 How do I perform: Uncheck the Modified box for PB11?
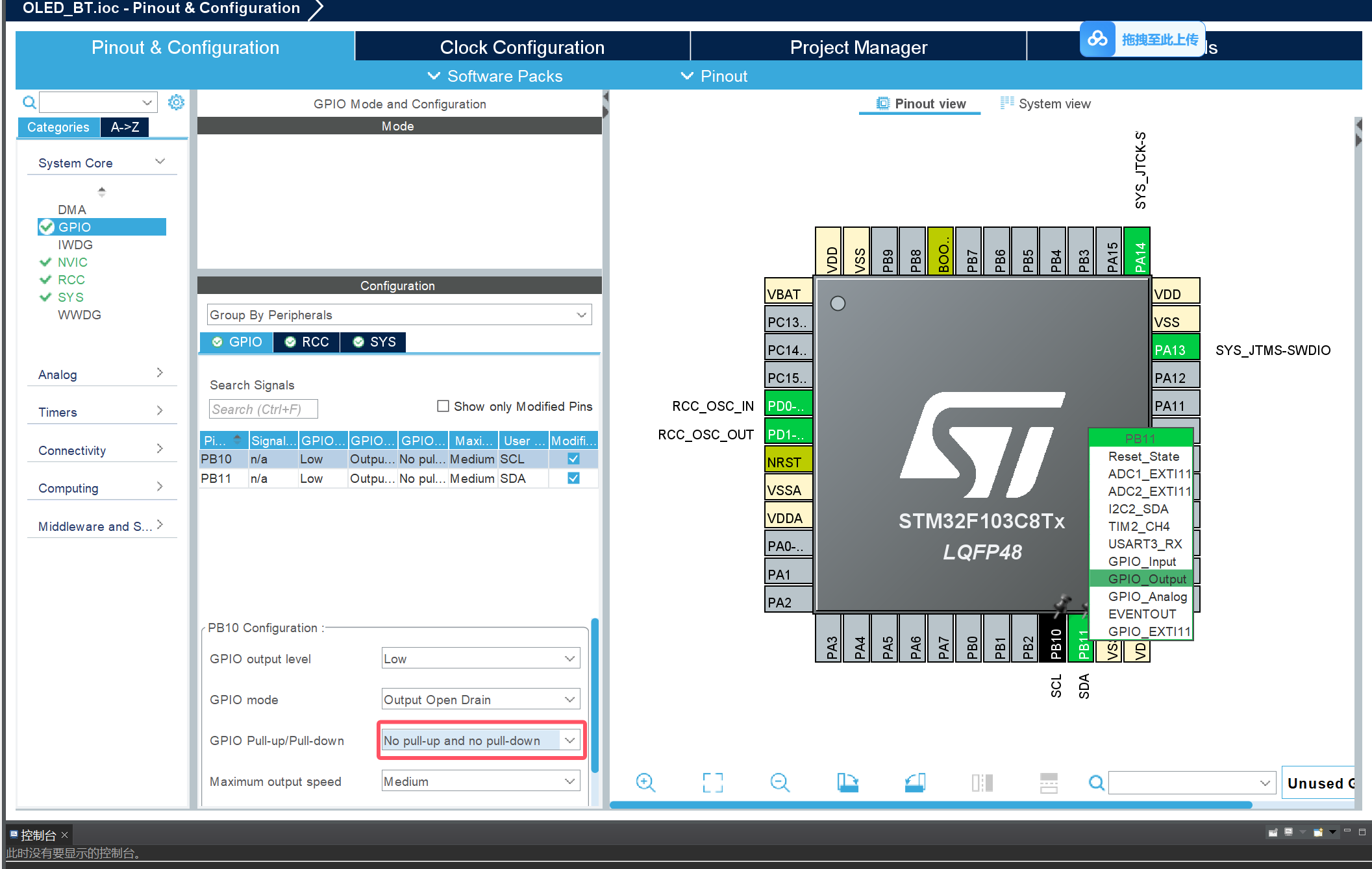573,478
